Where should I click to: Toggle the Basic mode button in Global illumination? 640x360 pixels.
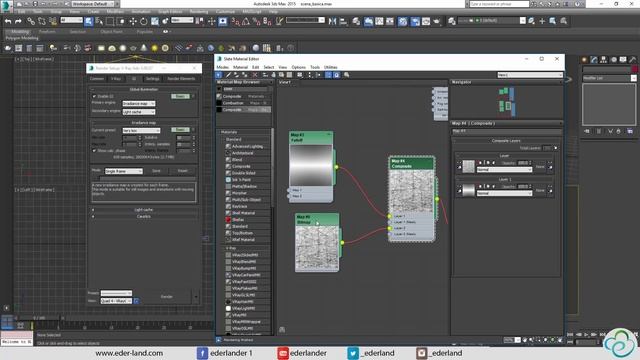(180, 96)
